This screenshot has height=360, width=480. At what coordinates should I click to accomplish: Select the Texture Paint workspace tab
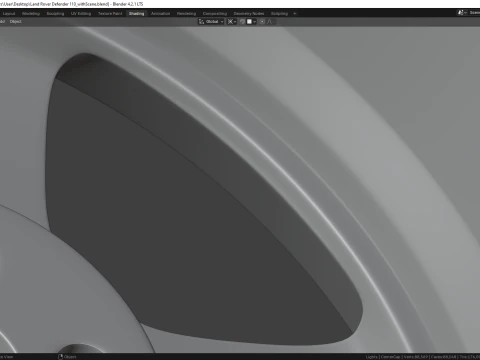pos(110,14)
